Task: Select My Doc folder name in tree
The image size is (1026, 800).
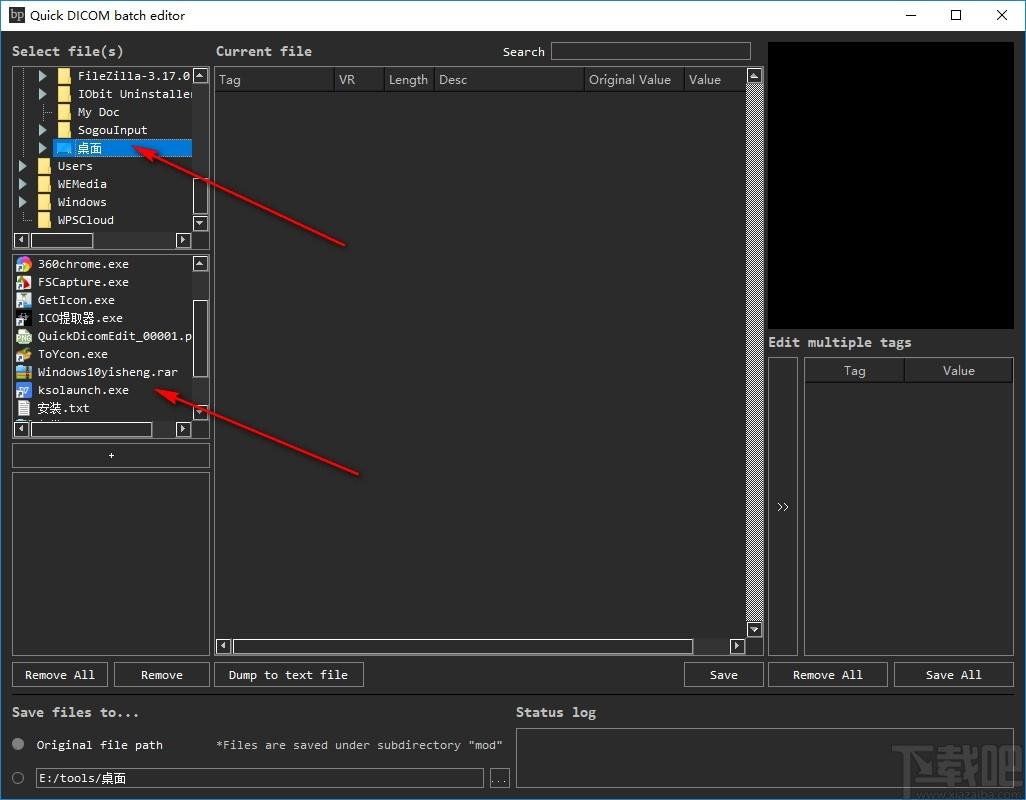Action: click(98, 112)
